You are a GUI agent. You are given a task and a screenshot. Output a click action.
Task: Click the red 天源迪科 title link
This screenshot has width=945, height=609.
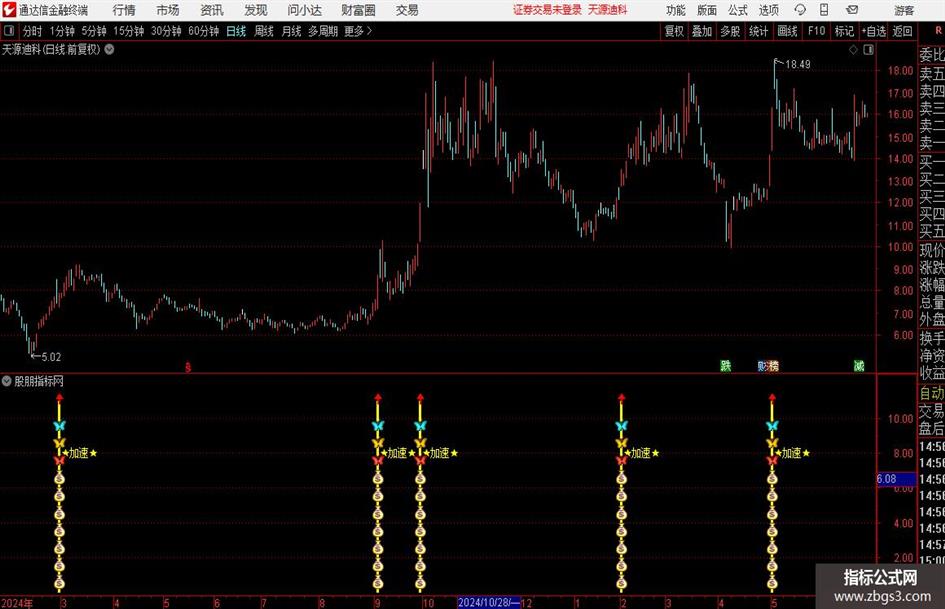coord(608,10)
